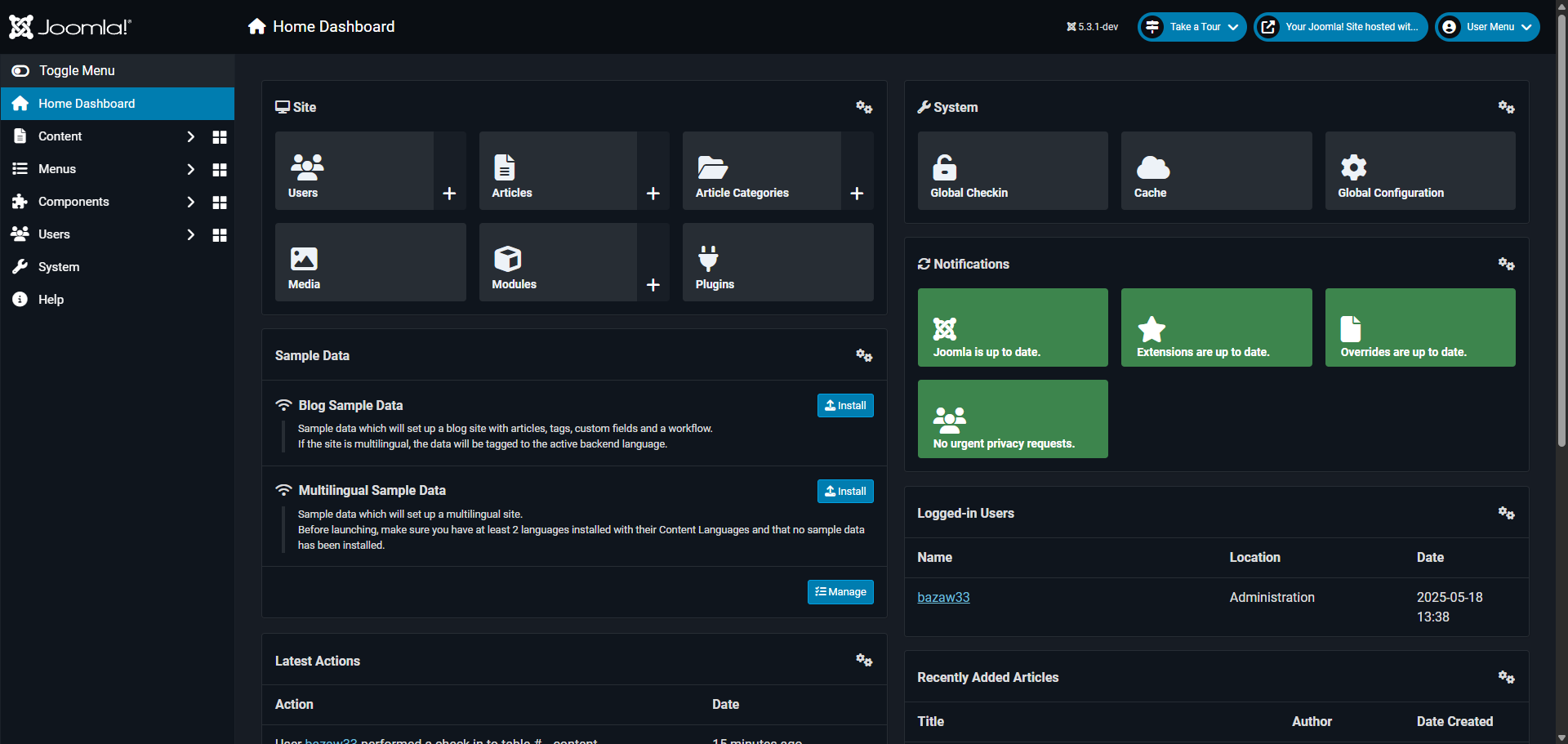1568x744 pixels.
Task: Click the plus button next to Articles
Action: [x=653, y=194]
